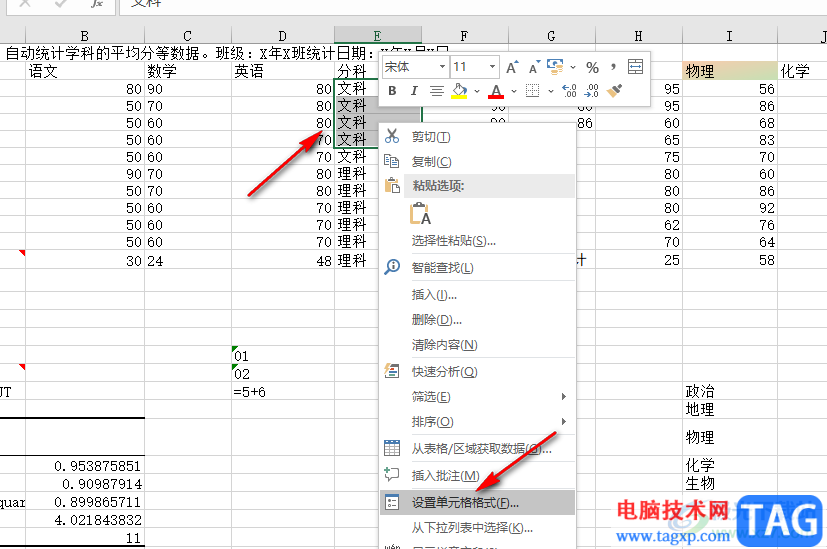827x549 pixels.
Task: Click the insert comment icon
Action: 392,474
